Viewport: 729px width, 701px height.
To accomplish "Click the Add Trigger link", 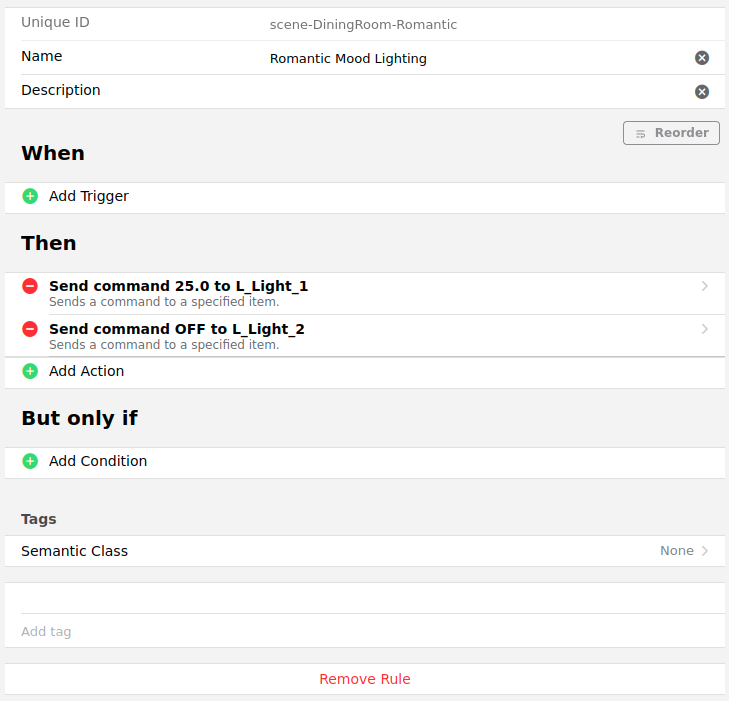I will coord(89,196).
